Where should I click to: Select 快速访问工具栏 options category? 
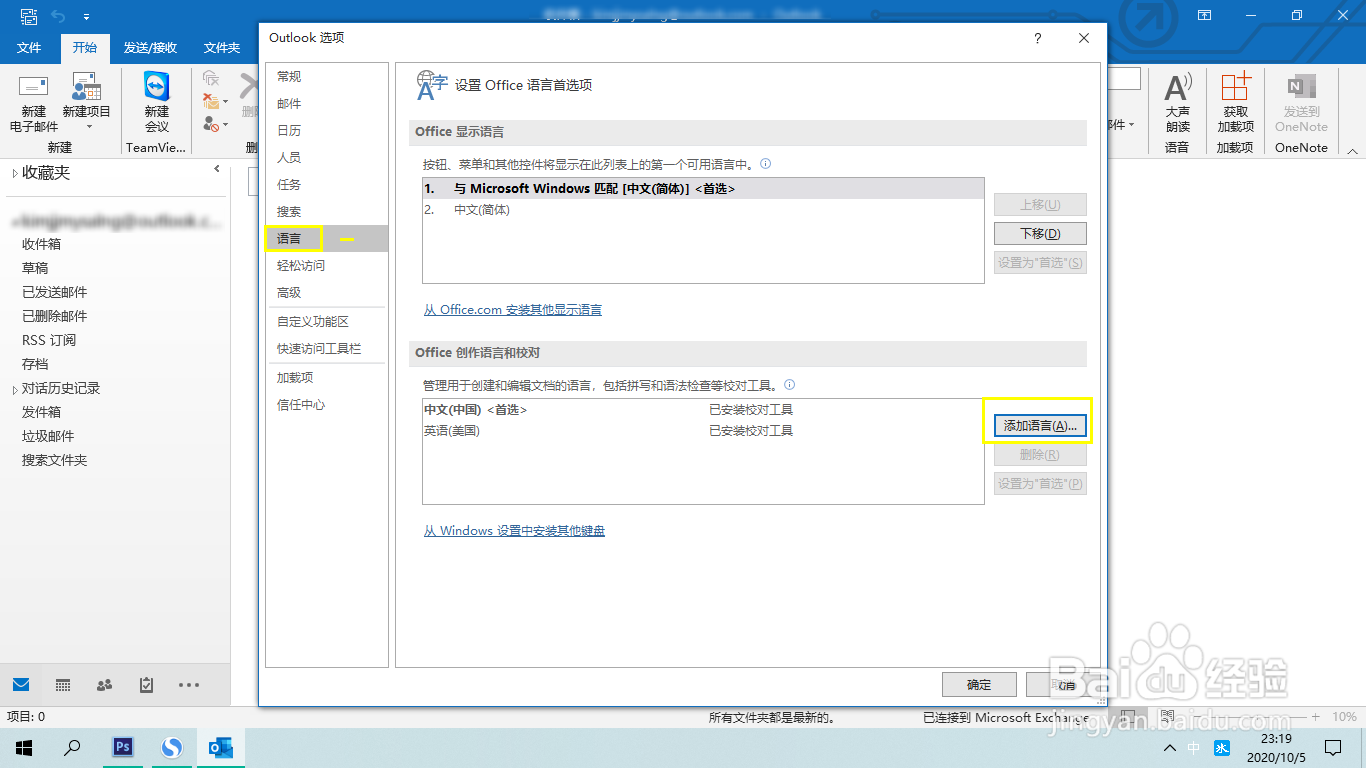pos(326,349)
